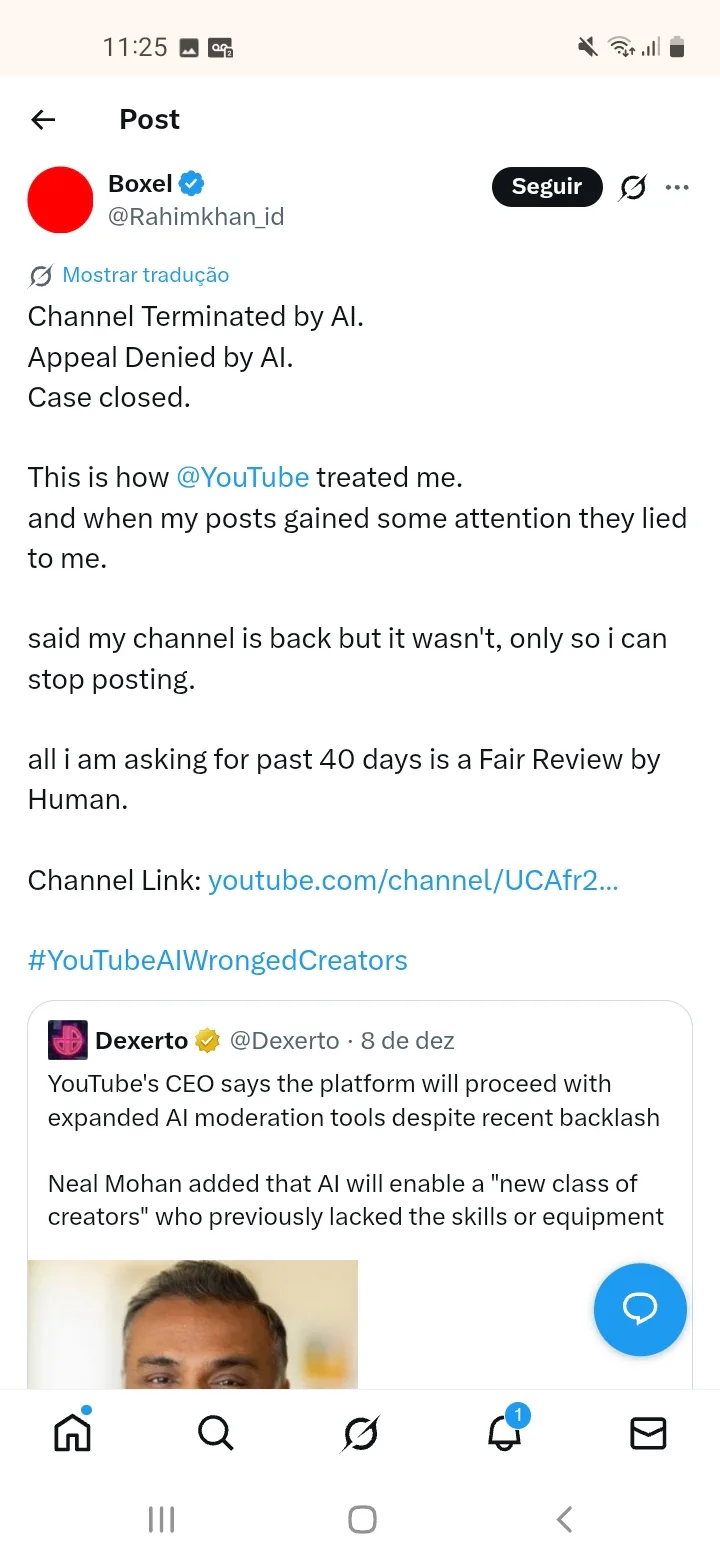
Task: Tap the Seguir follow button
Action: [546, 187]
